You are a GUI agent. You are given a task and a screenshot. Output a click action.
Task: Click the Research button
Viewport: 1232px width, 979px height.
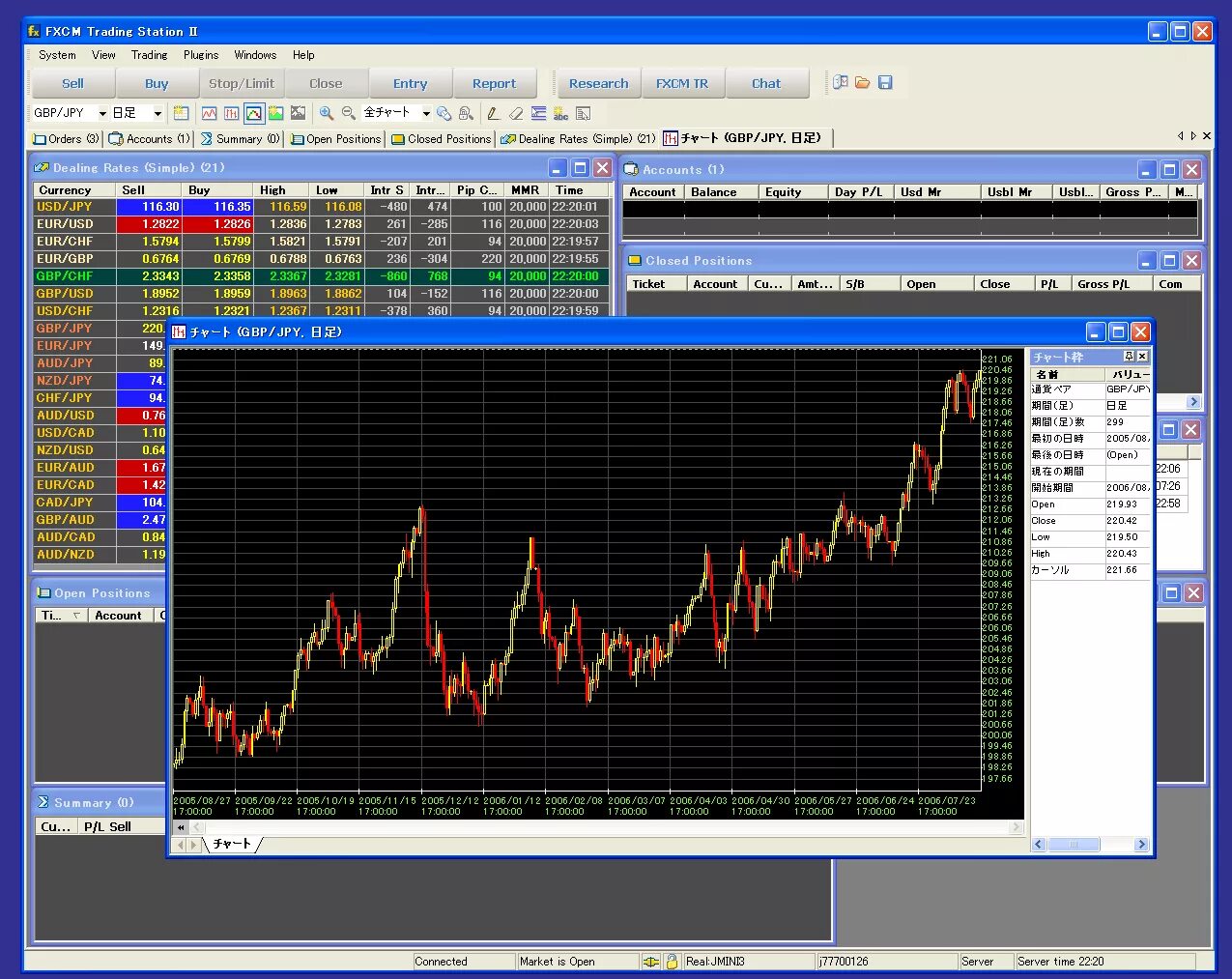(x=598, y=84)
